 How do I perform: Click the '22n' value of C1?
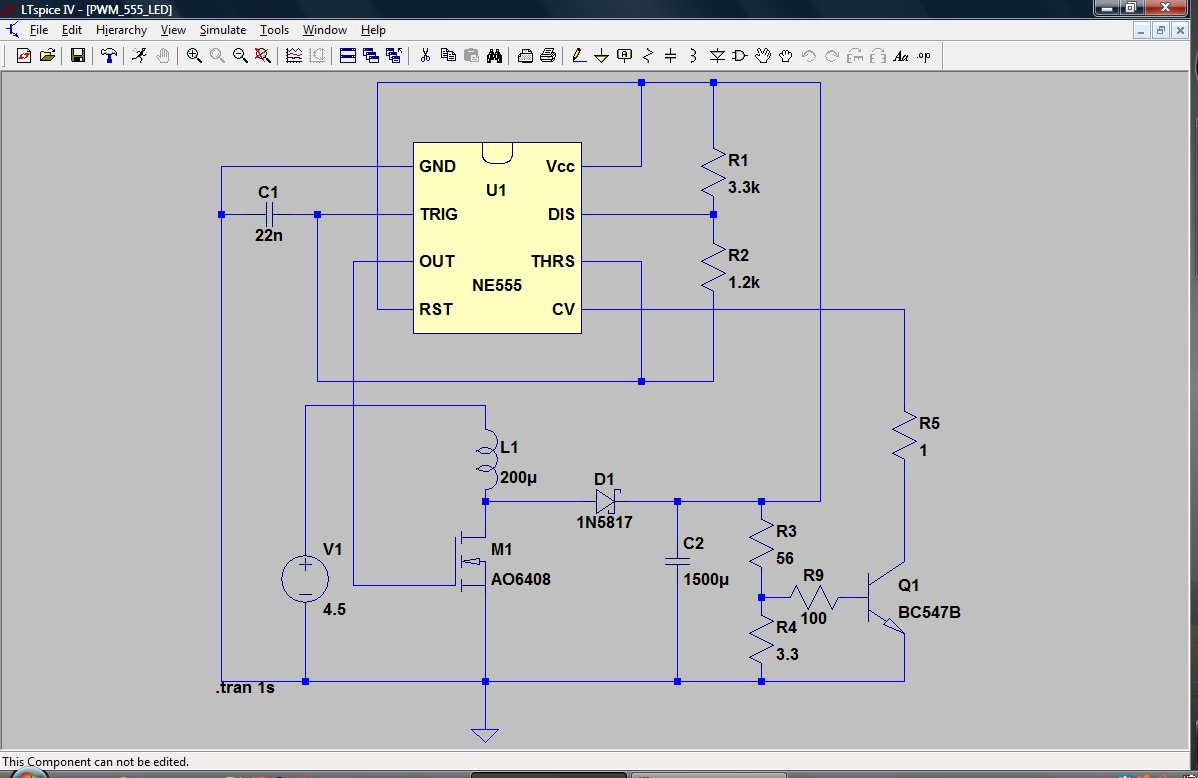click(269, 235)
